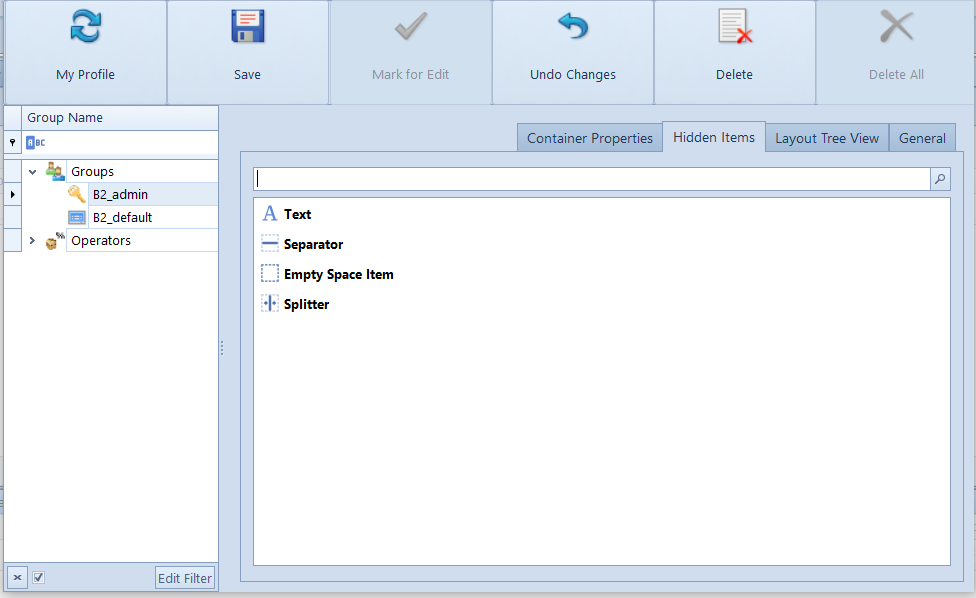
Task: Open the Container Properties tab
Action: 589,138
